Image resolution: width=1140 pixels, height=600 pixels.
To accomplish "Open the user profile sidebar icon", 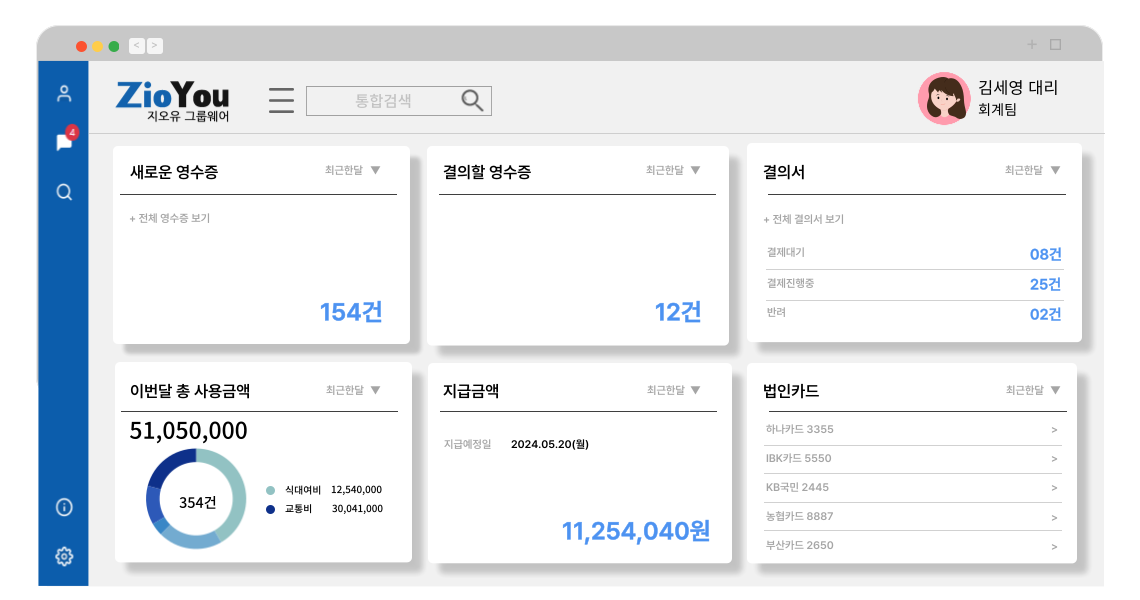I will (64, 94).
